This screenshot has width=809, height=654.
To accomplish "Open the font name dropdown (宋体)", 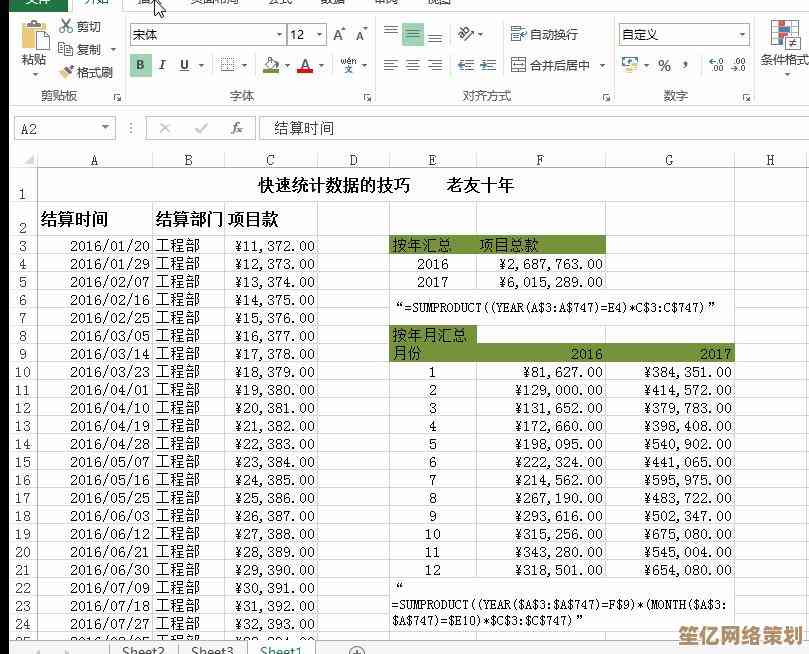I will point(279,35).
